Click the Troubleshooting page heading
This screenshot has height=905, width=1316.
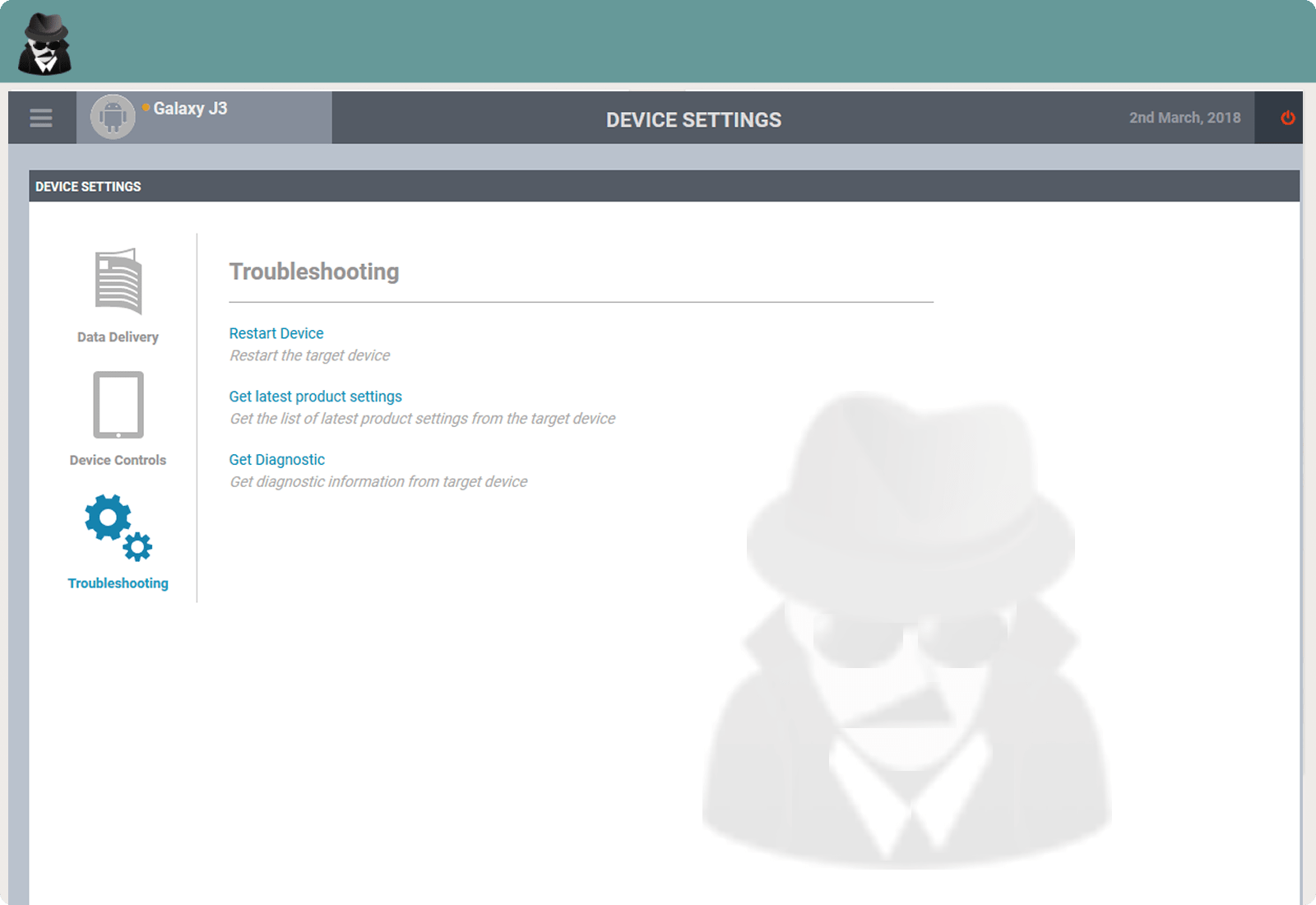[314, 271]
